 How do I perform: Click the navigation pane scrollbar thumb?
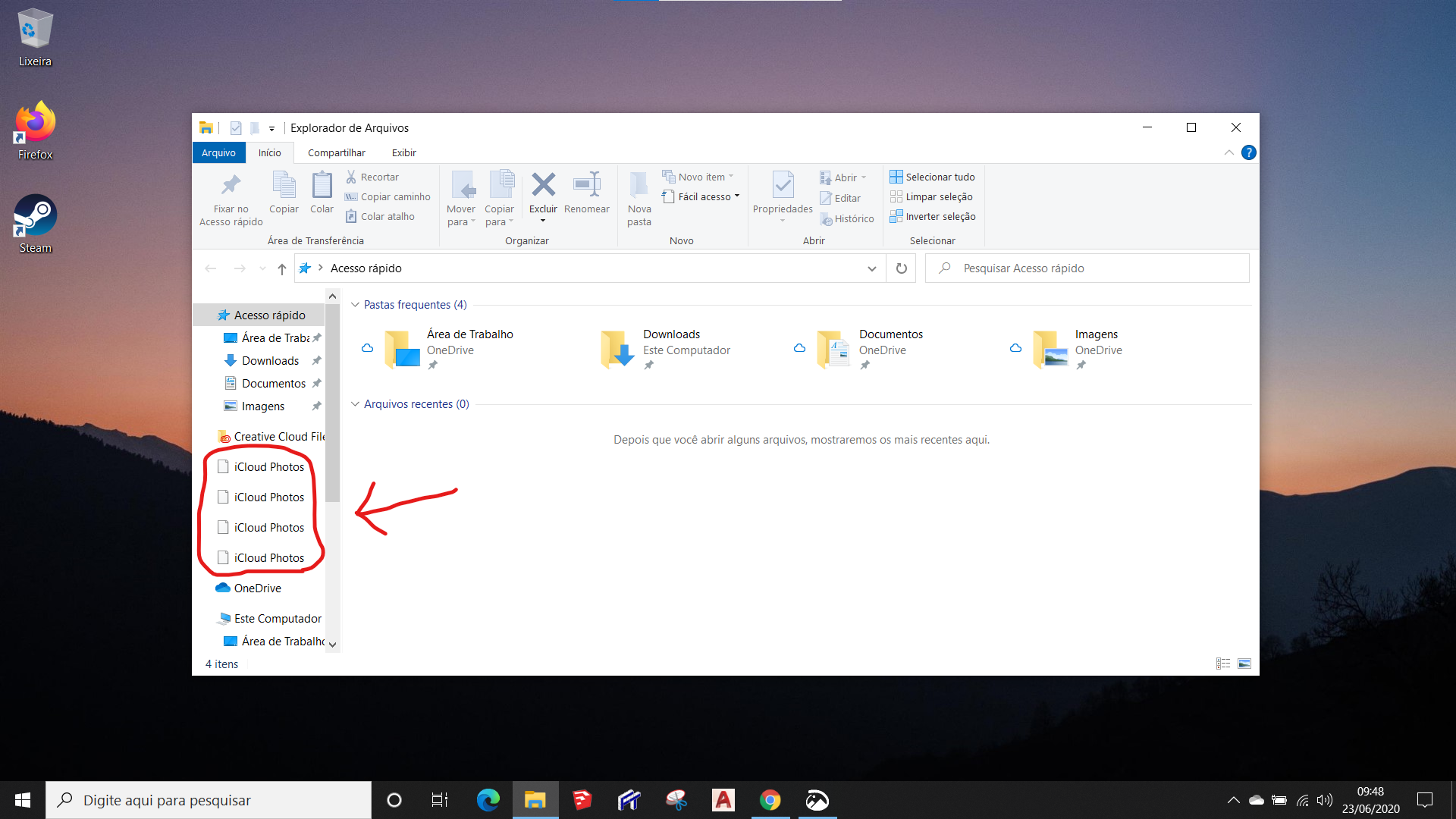pyautogui.click(x=332, y=402)
